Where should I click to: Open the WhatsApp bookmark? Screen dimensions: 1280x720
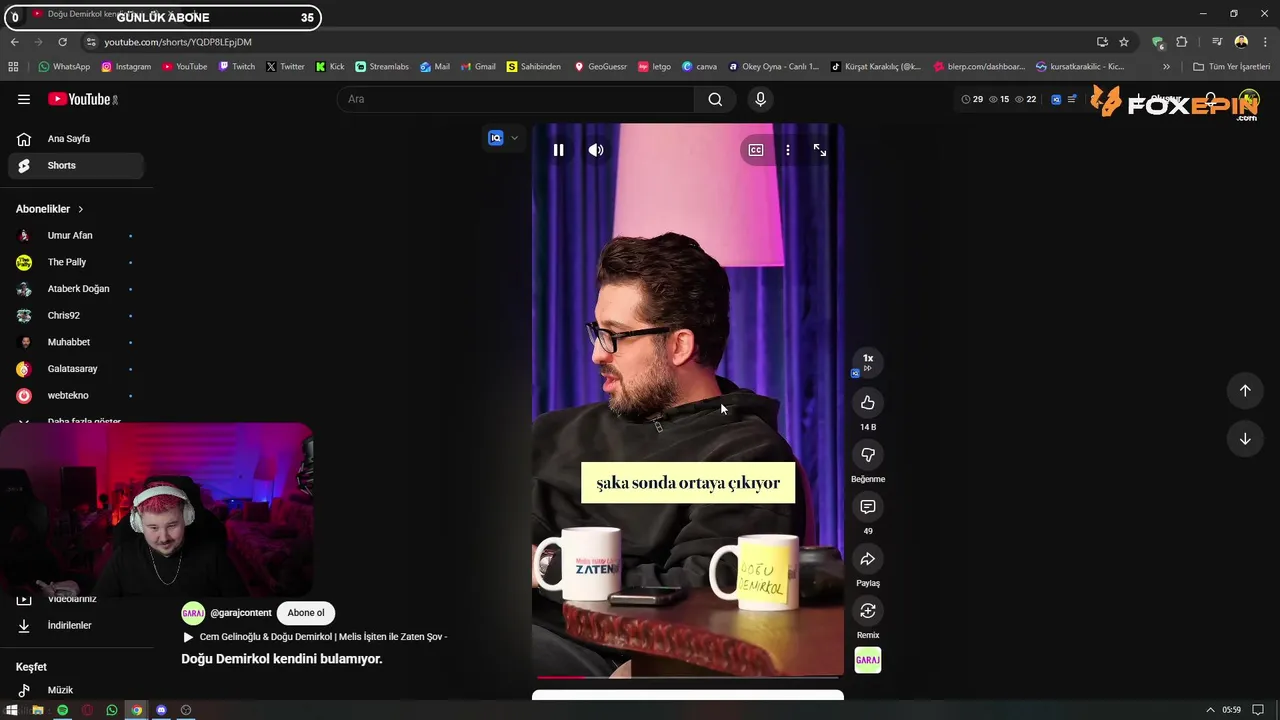[64, 67]
